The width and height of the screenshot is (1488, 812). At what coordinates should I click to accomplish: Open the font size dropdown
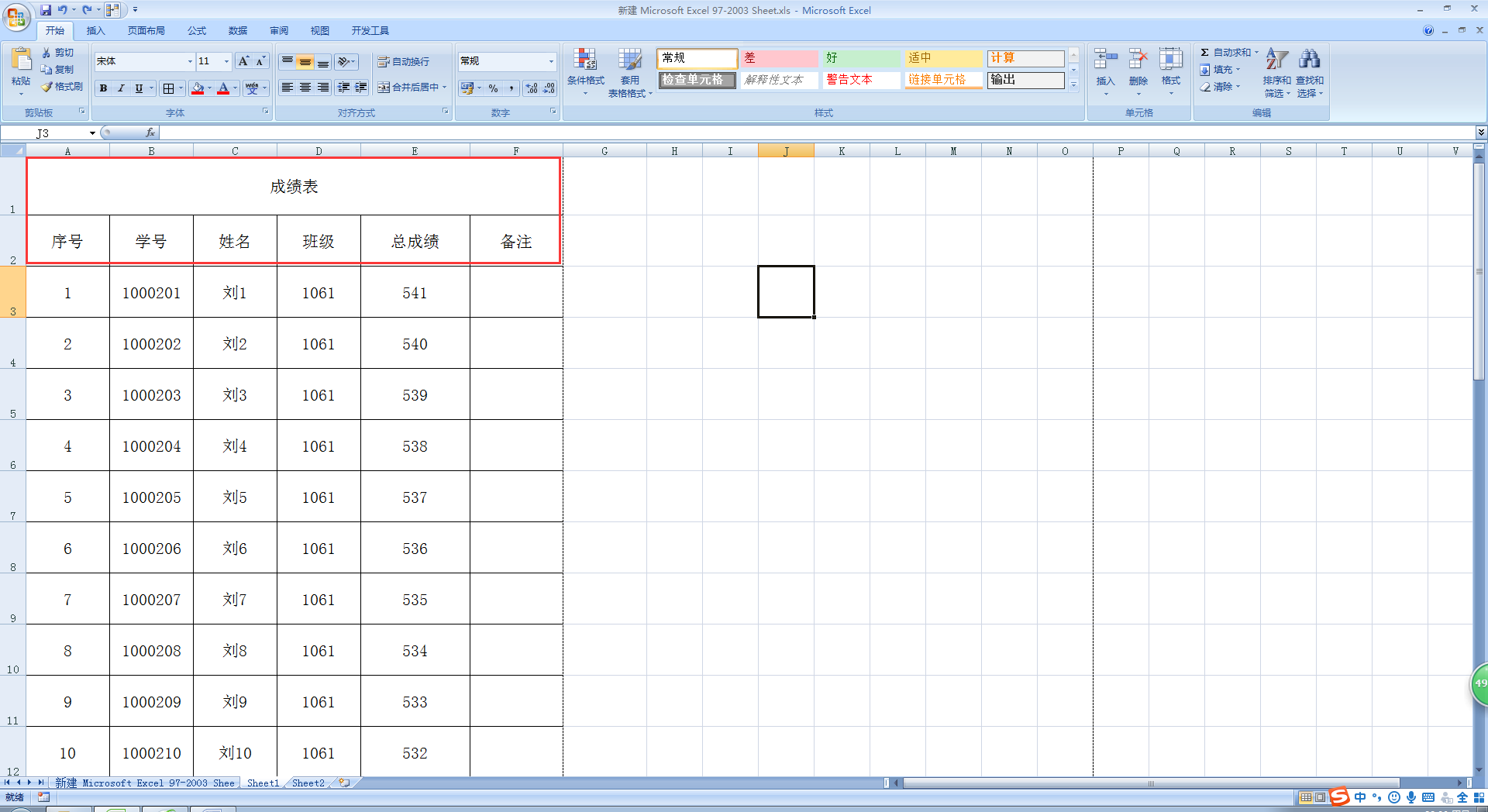[x=224, y=61]
